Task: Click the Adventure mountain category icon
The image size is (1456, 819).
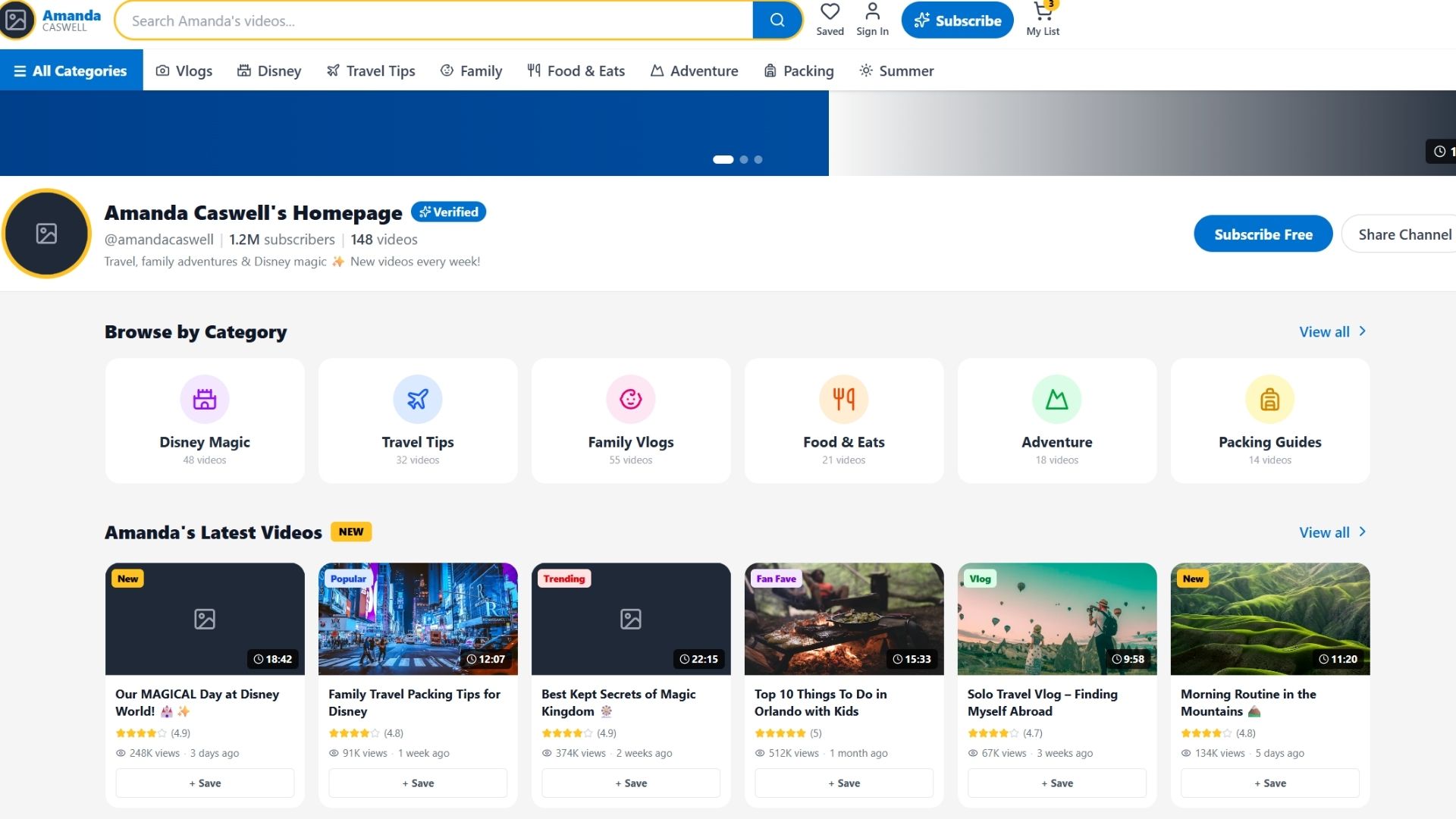Action: click(x=1057, y=398)
